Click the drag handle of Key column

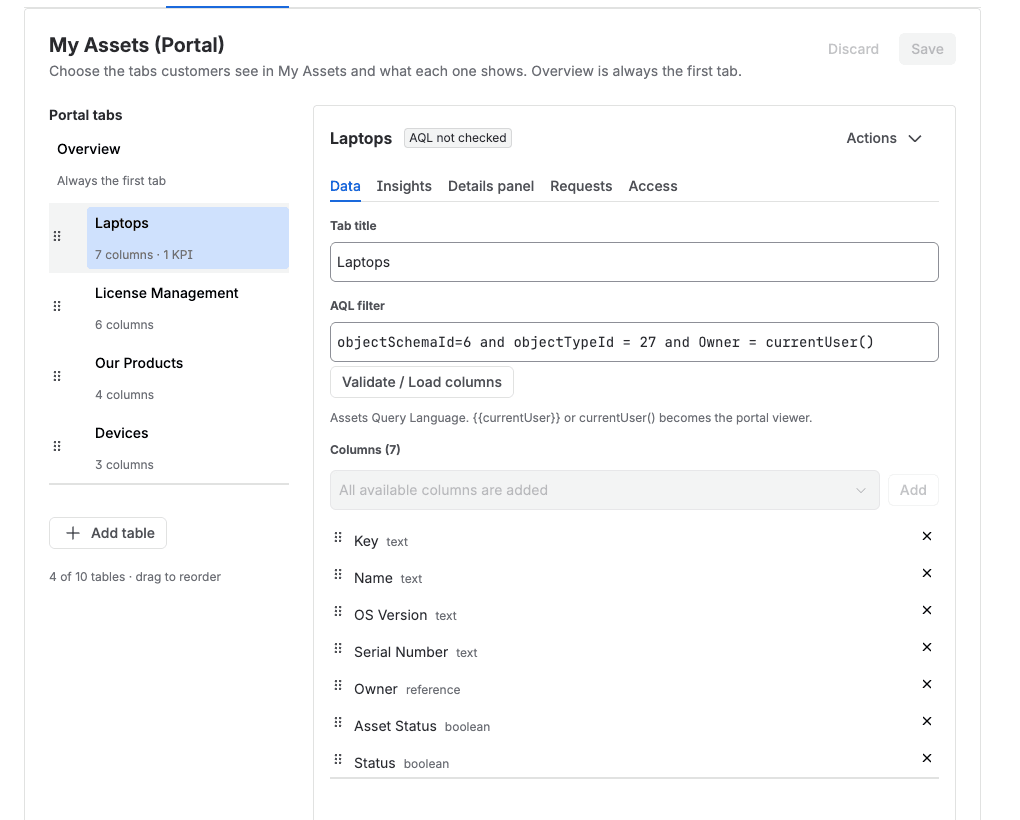pyautogui.click(x=338, y=537)
